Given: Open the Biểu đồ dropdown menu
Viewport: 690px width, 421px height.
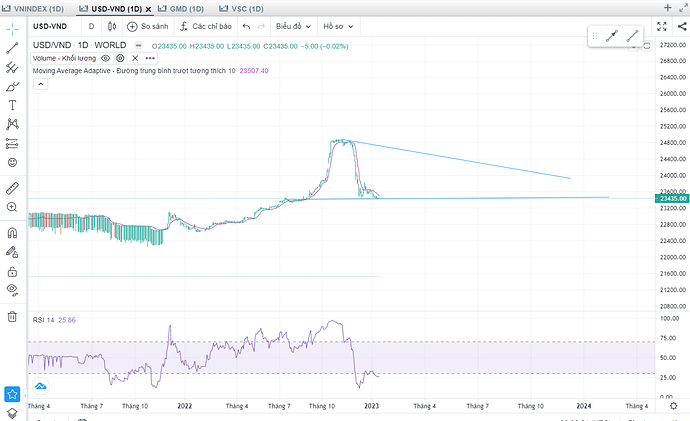Looking at the screenshot, I should [x=292, y=27].
